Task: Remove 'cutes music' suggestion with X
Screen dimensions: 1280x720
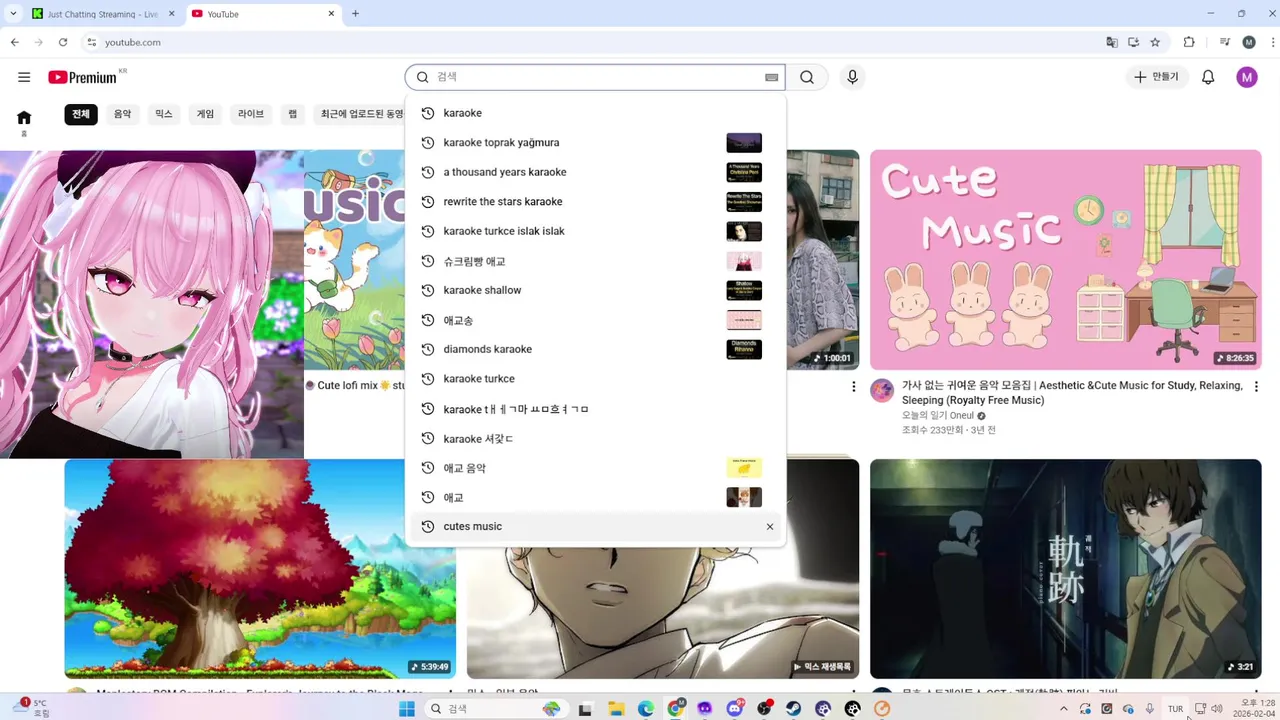Action: (x=770, y=527)
